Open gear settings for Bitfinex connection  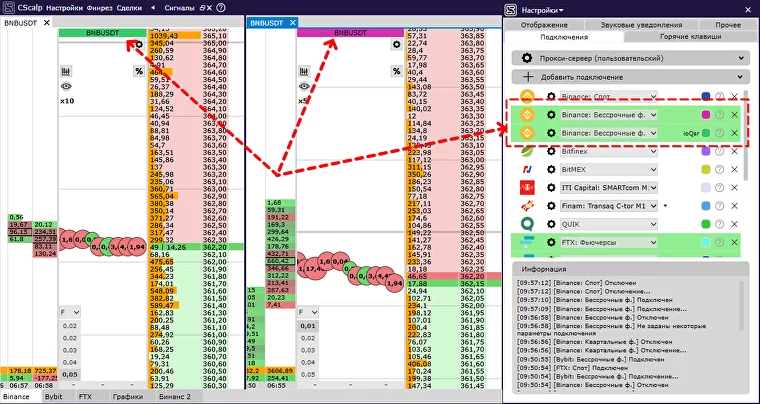(x=551, y=151)
